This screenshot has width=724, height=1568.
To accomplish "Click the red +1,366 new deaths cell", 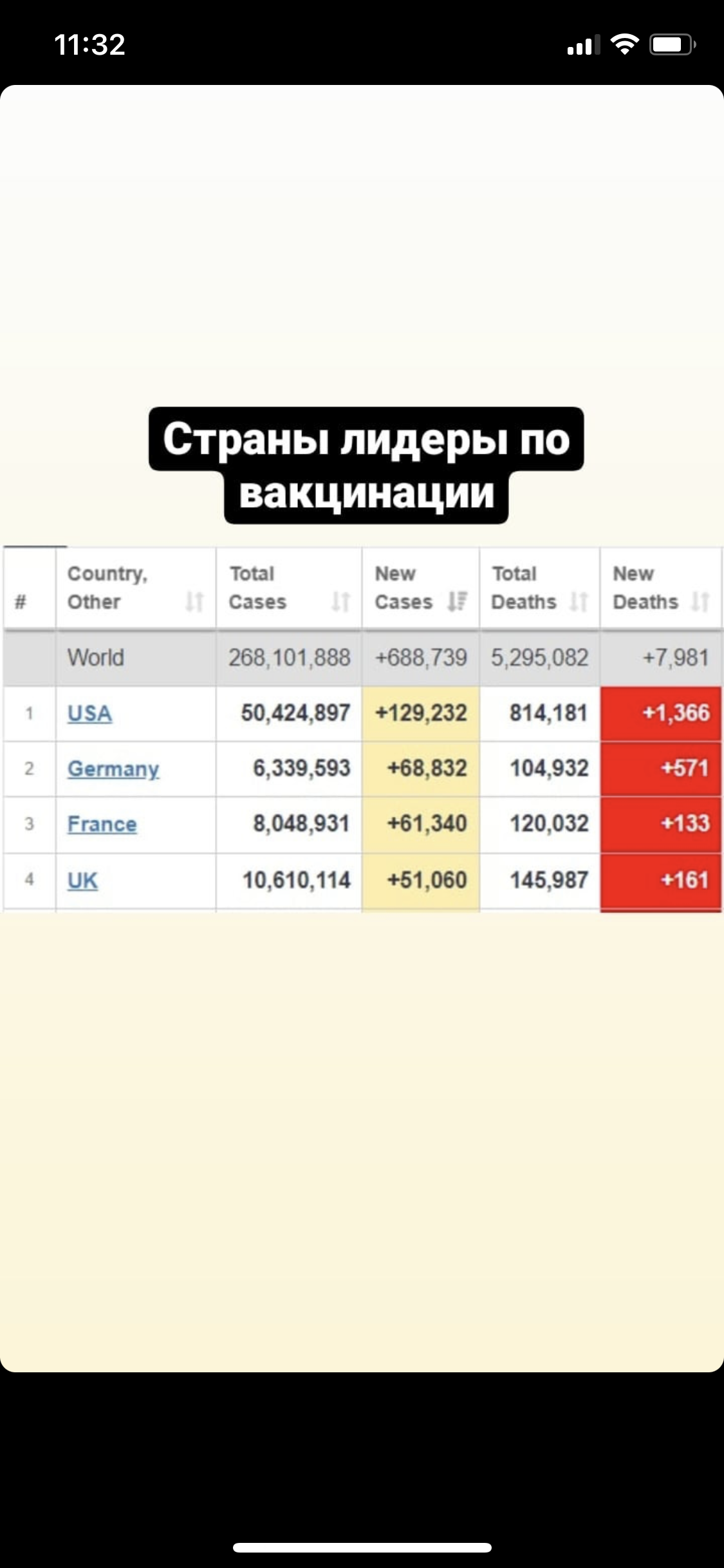I will pyautogui.click(x=661, y=713).
